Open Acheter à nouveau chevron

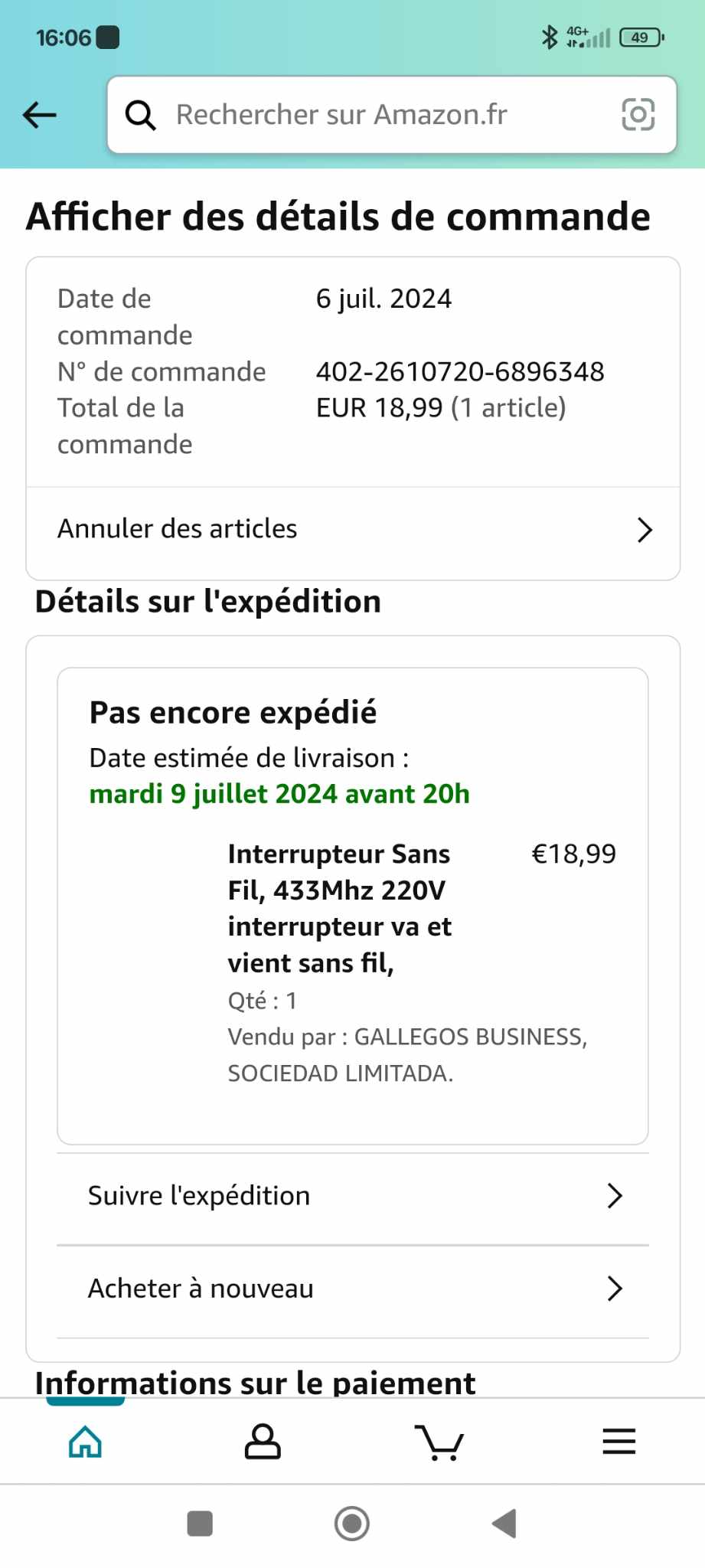click(614, 1289)
